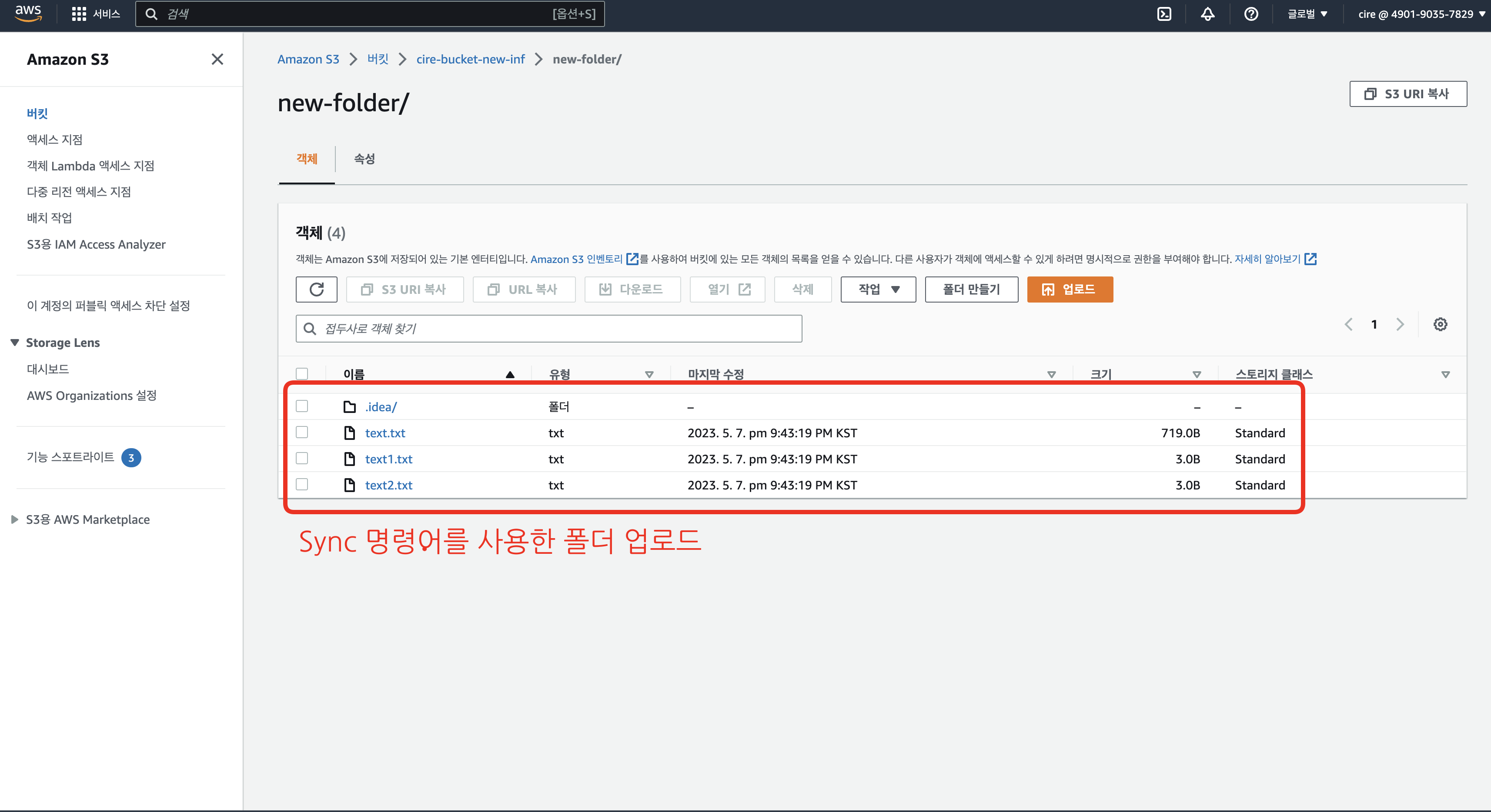The width and height of the screenshot is (1491, 812).
Task: Click the AWS logo home icon
Action: pos(28,13)
